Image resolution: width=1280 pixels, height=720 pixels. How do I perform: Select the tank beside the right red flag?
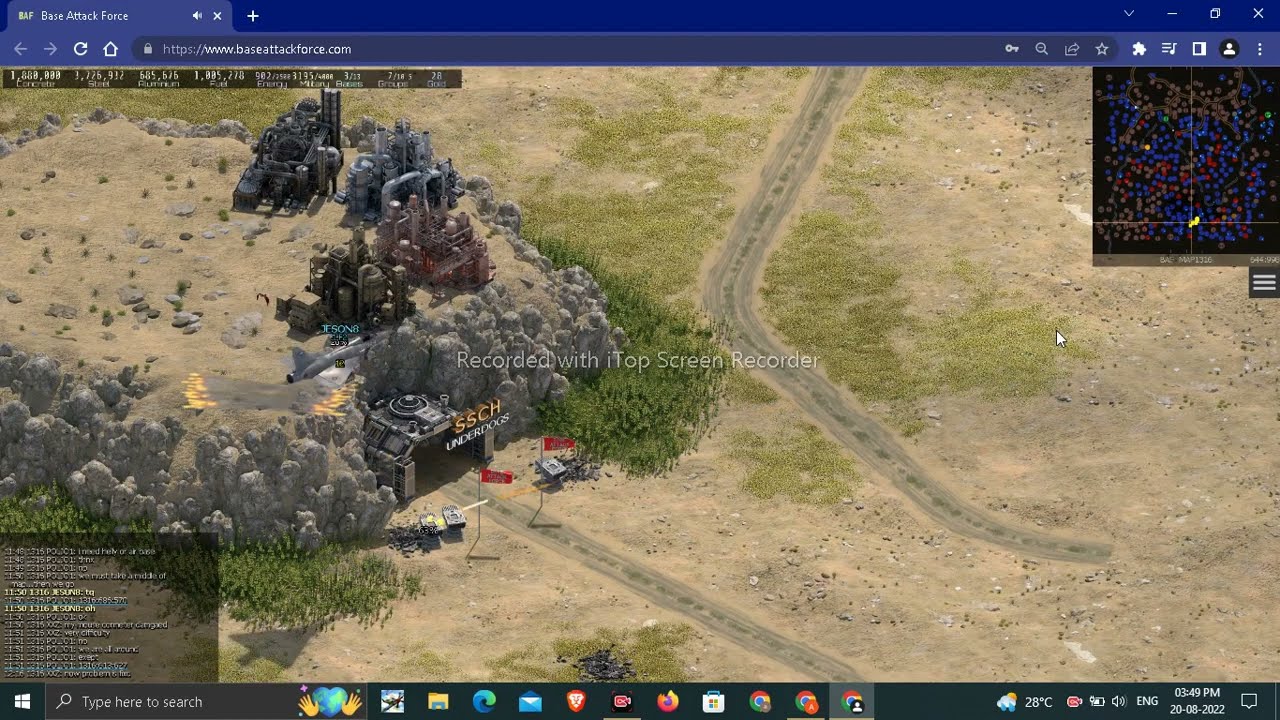point(553,467)
